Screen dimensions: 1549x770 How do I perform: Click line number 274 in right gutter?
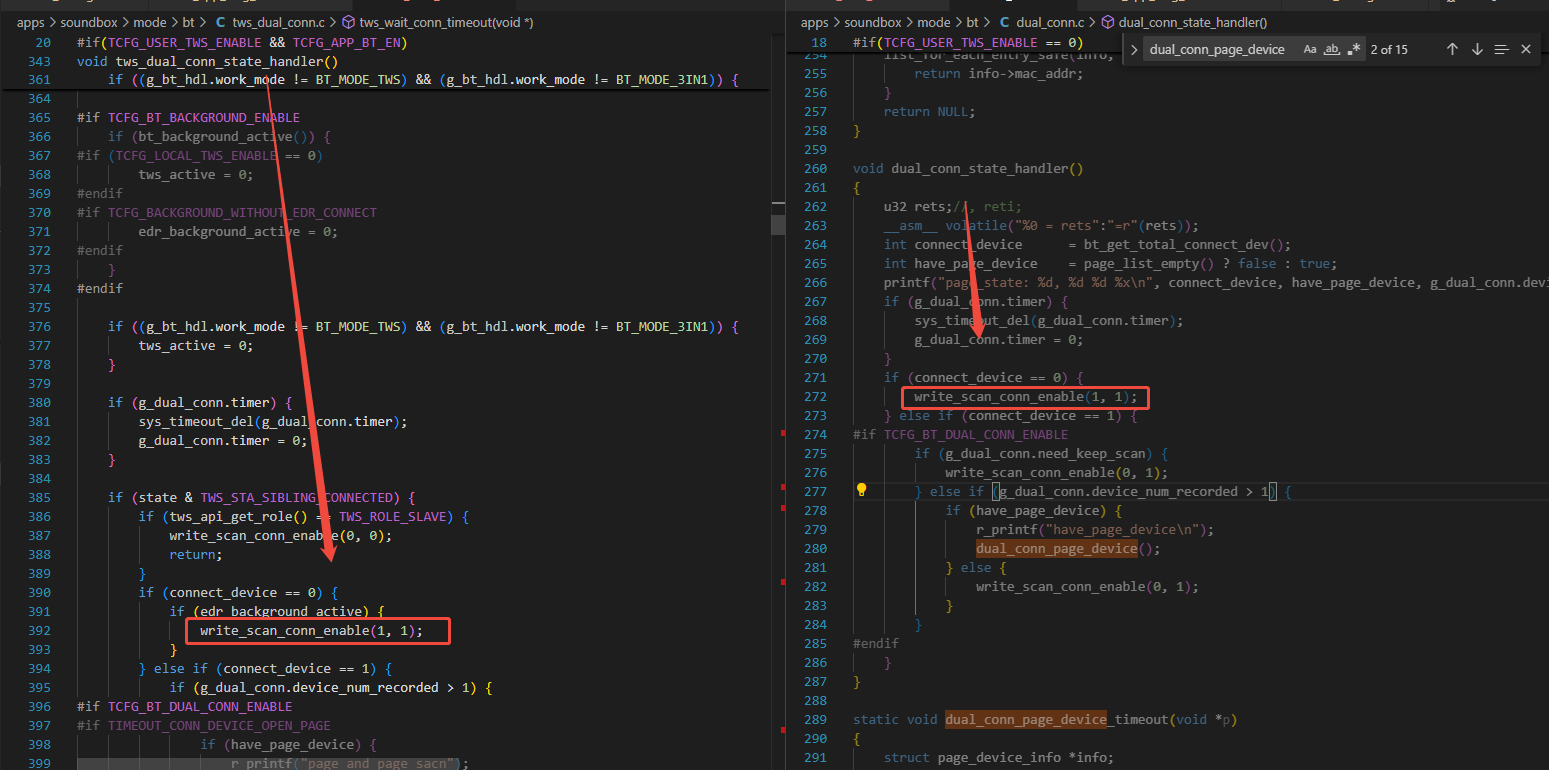(815, 434)
